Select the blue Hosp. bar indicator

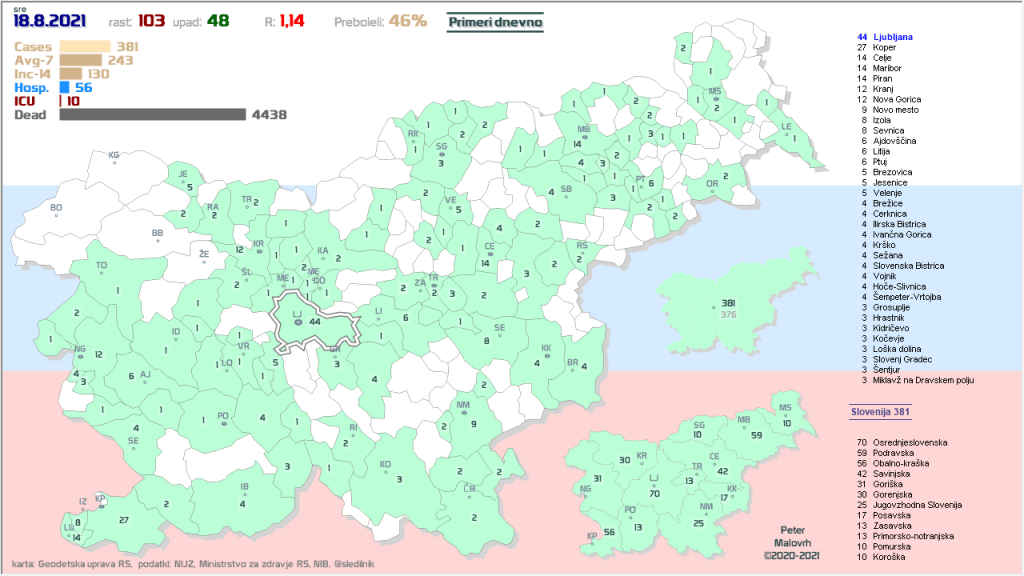coord(64,87)
